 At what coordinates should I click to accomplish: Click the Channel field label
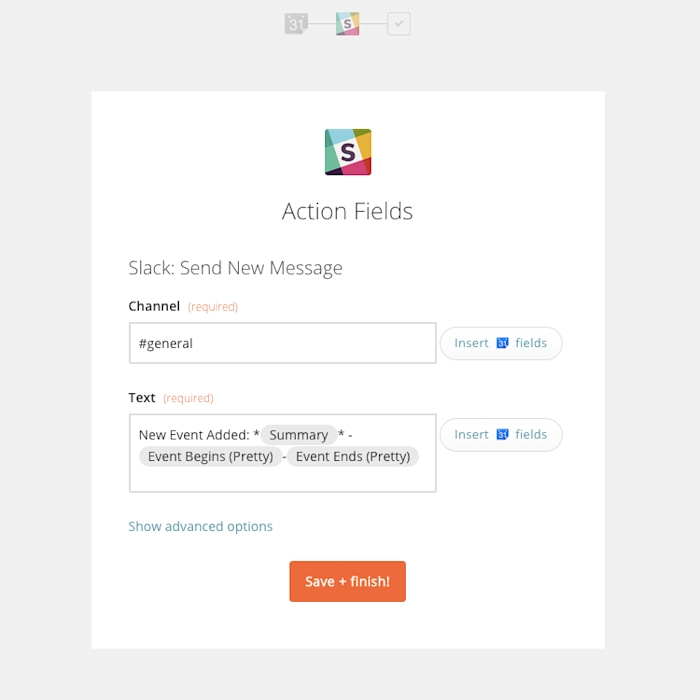pos(154,306)
